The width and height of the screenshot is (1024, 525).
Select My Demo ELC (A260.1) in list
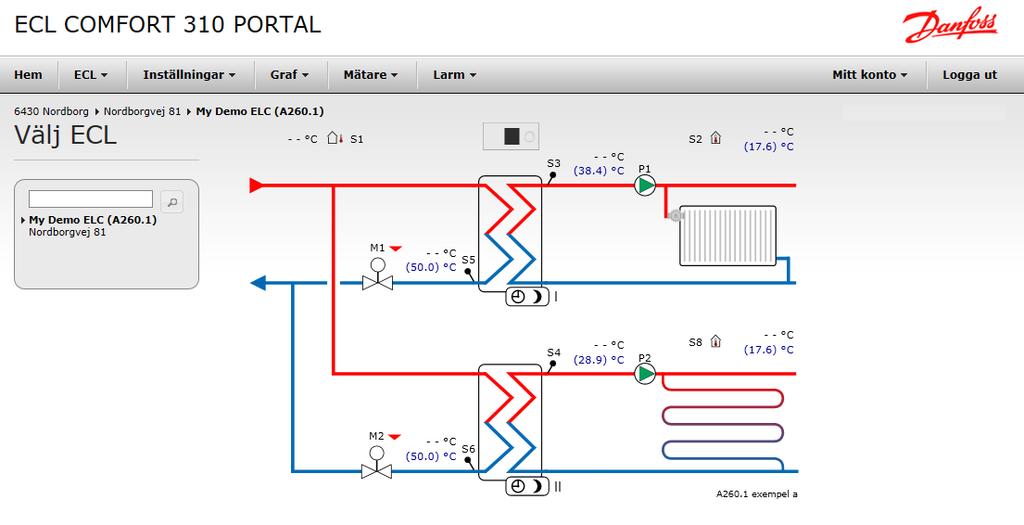[93, 220]
